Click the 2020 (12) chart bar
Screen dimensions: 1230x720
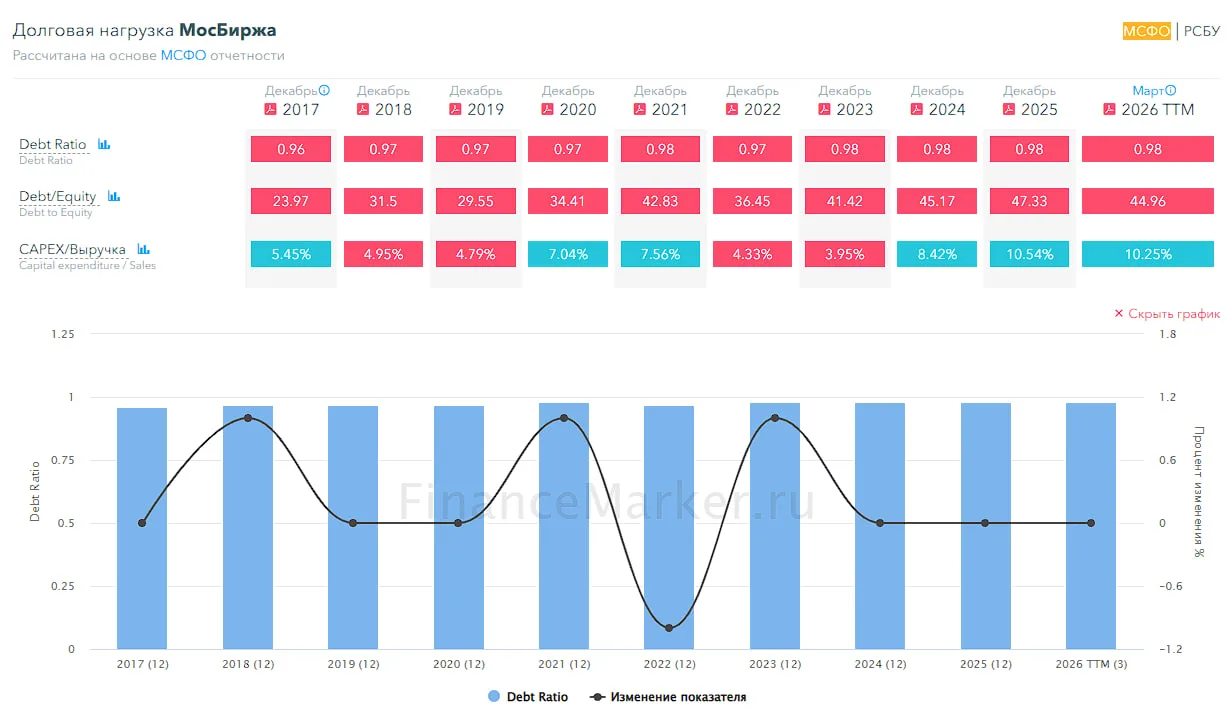click(459, 527)
